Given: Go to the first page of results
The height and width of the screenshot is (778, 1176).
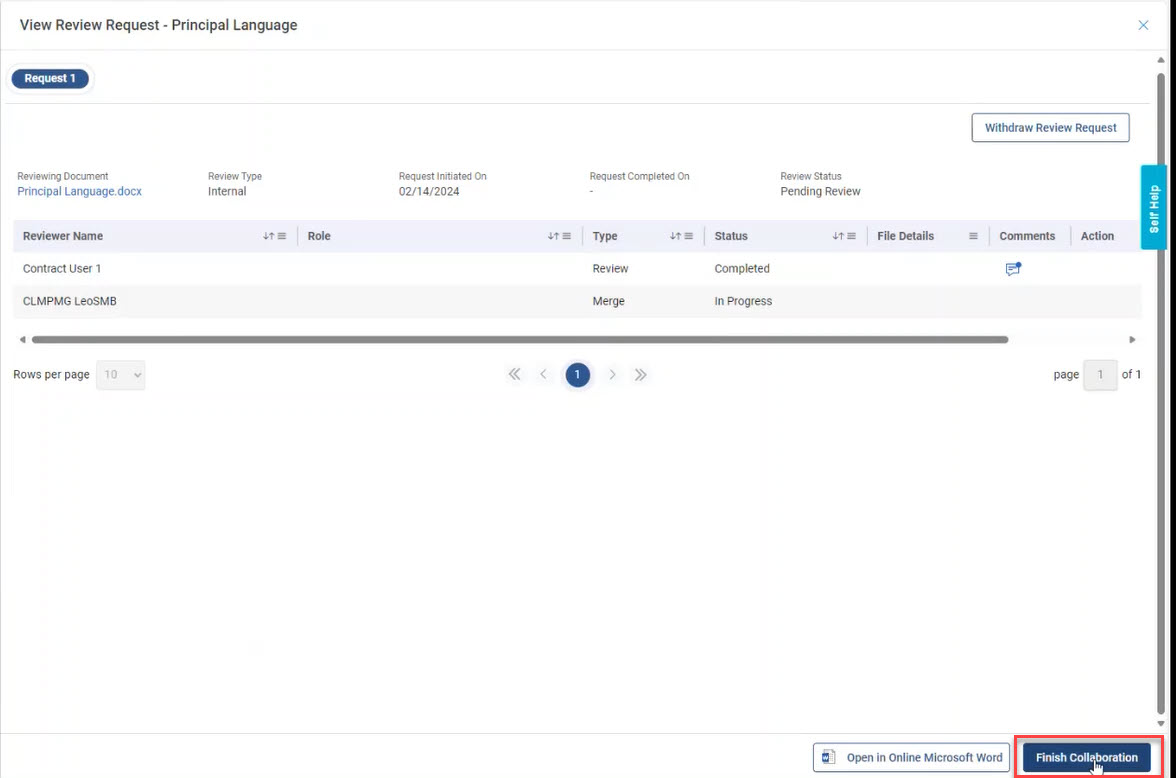Looking at the screenshot, I should [514, 375].
